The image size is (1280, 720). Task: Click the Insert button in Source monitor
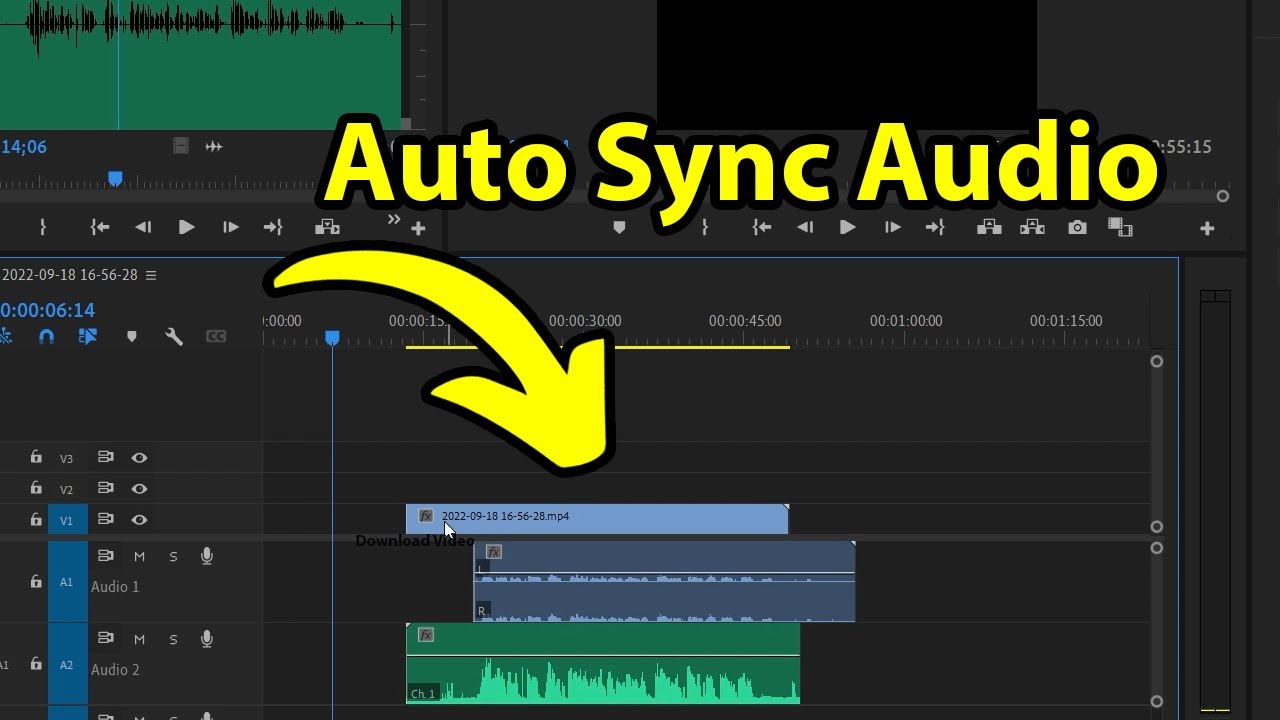click(327, 228)
